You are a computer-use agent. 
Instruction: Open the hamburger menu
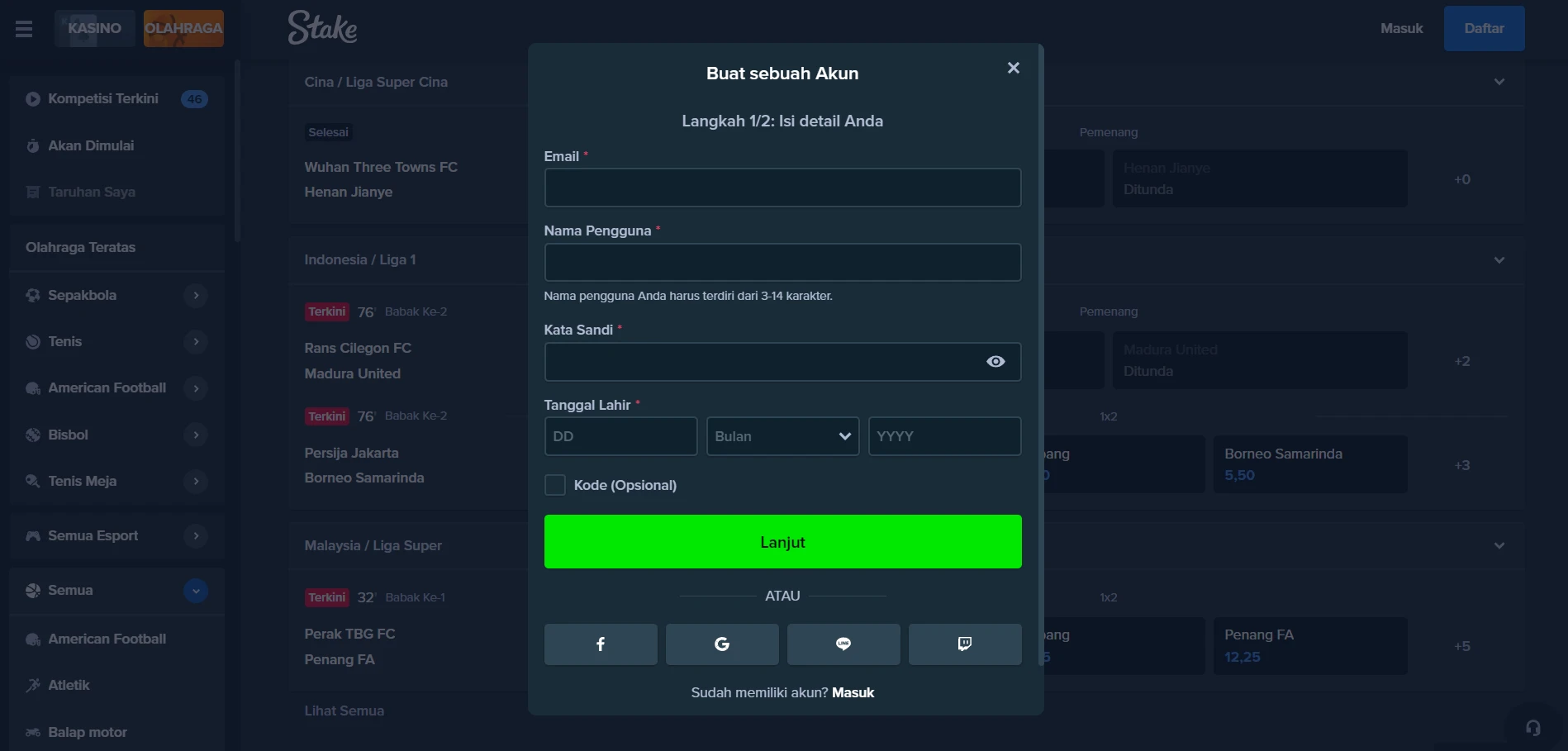coord(24,29)
